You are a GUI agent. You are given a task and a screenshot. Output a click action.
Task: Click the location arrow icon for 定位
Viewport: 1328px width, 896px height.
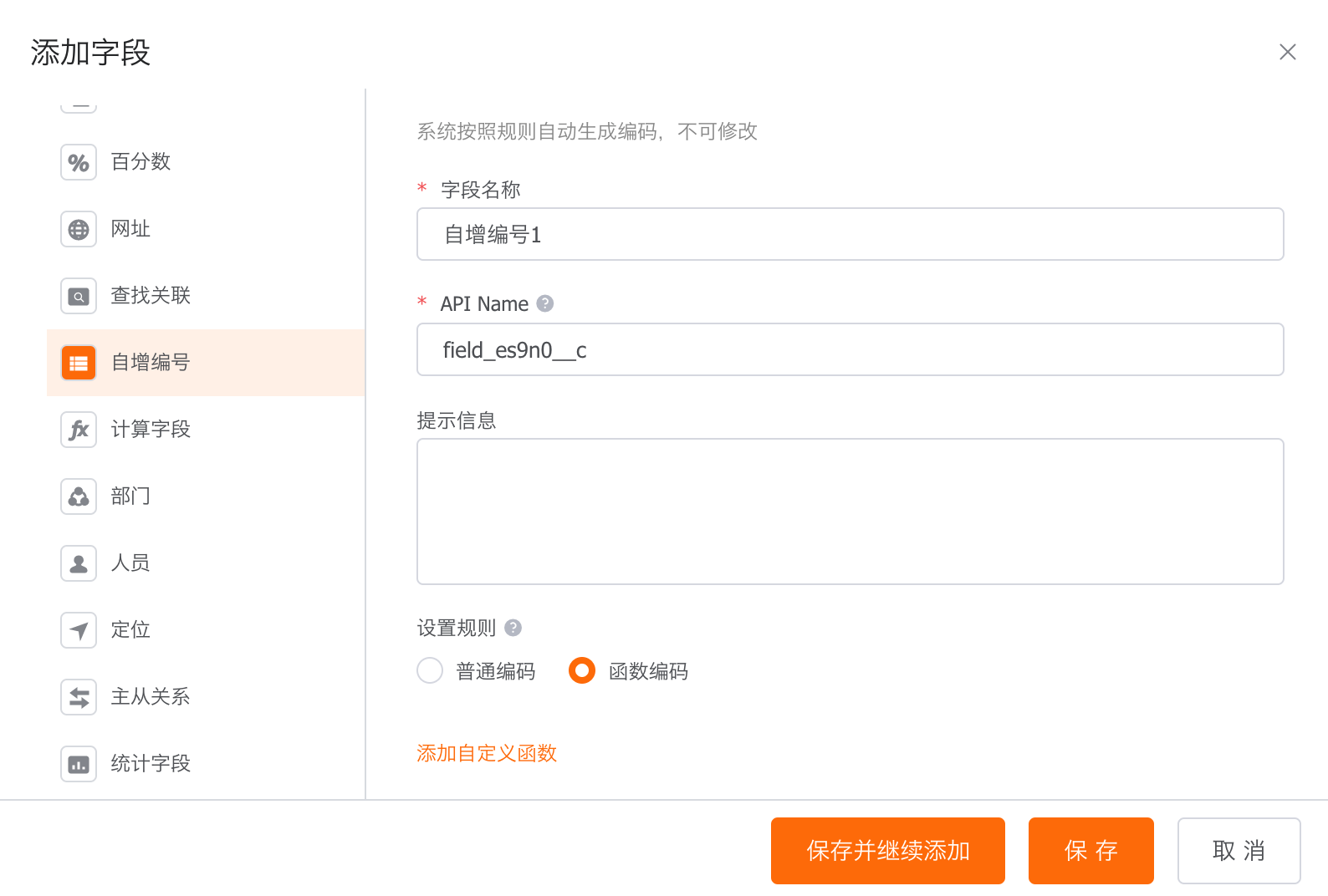click(x=79, y=630)
